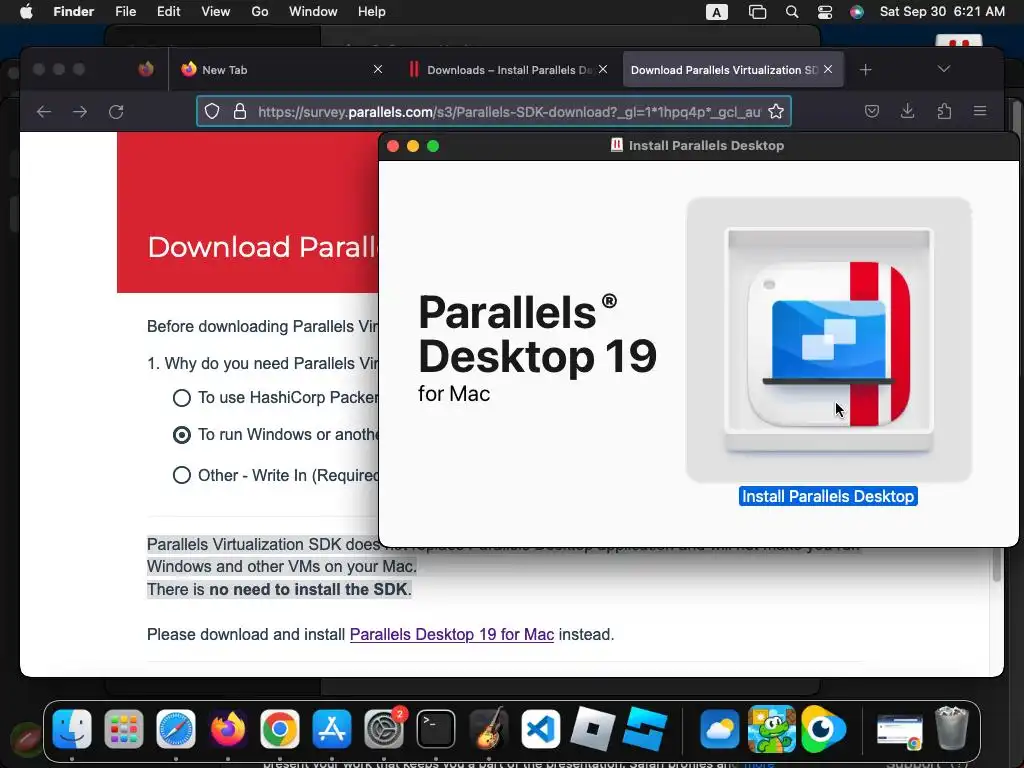The width and height of the screenshot is (1024, 768).
Task: Open the View menu
Action: point(216,12)
